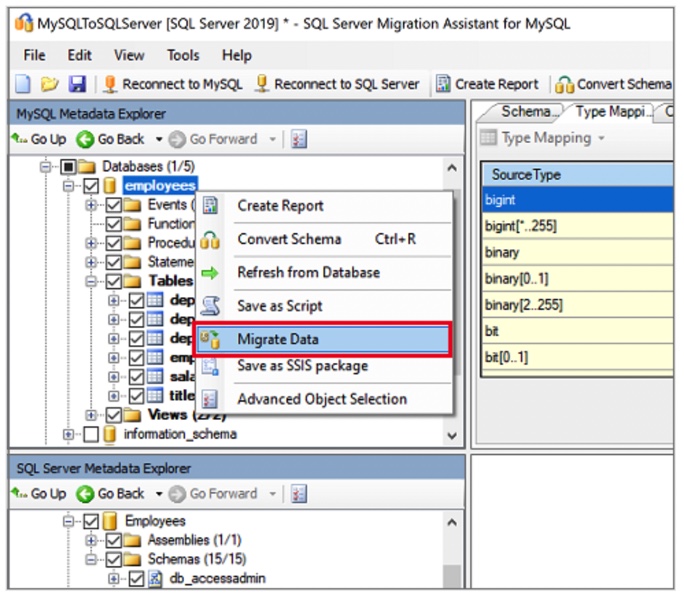
Task: Switch to the Schema tab
Action: [x=527, y=112]
